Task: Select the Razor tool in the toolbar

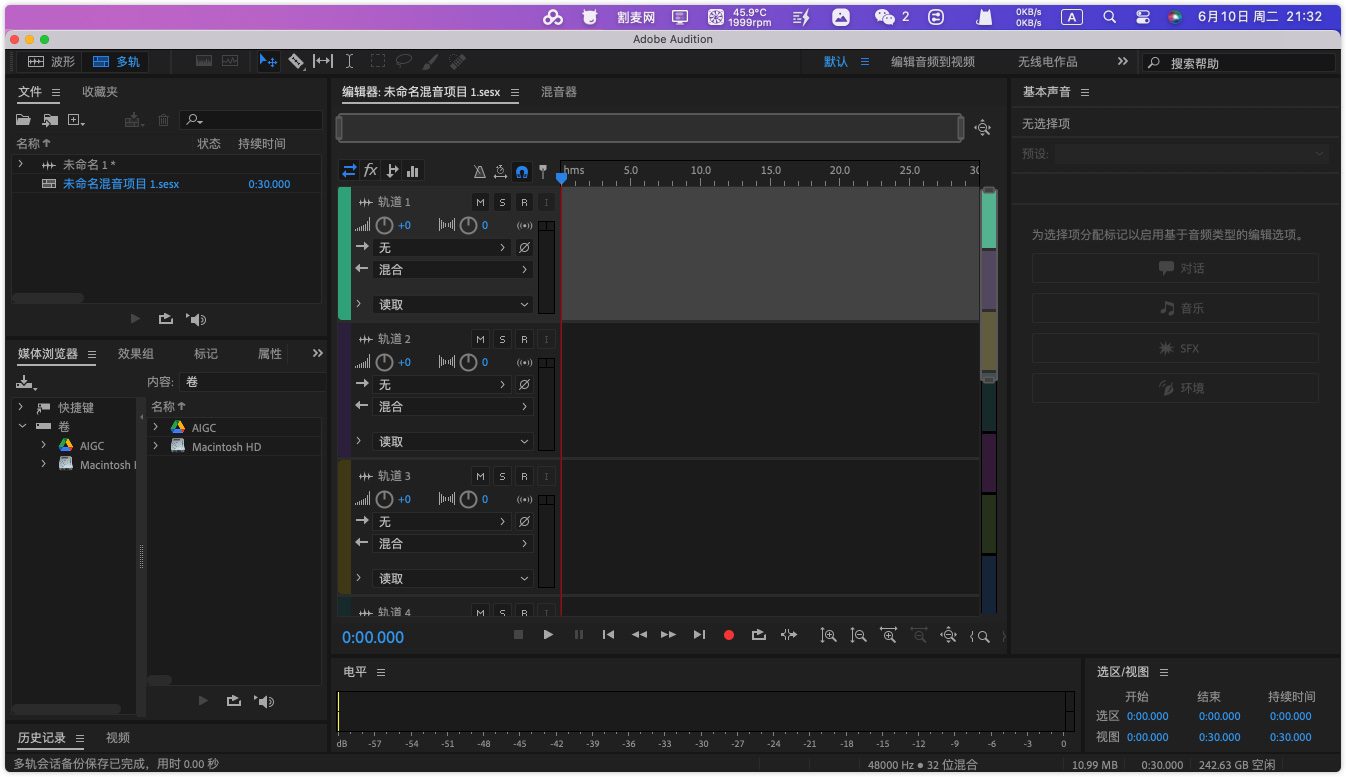Action: click(296, 61)
